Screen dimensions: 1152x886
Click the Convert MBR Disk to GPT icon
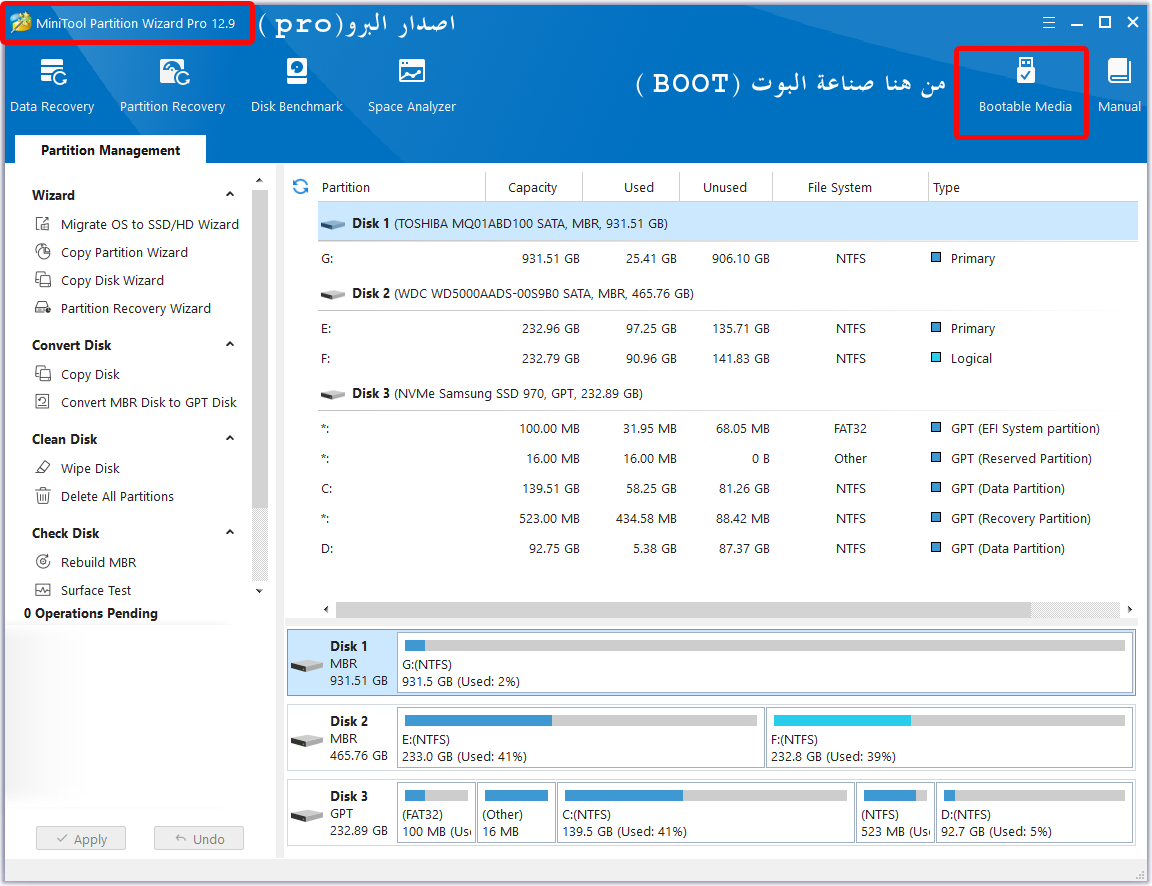pos(43,402)
